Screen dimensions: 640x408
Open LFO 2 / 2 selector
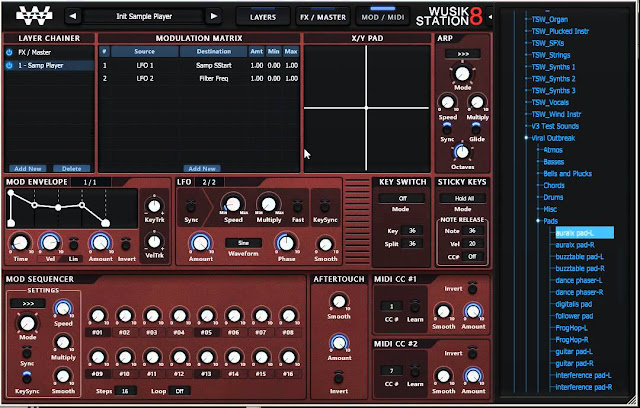click(x=209, y=182)
